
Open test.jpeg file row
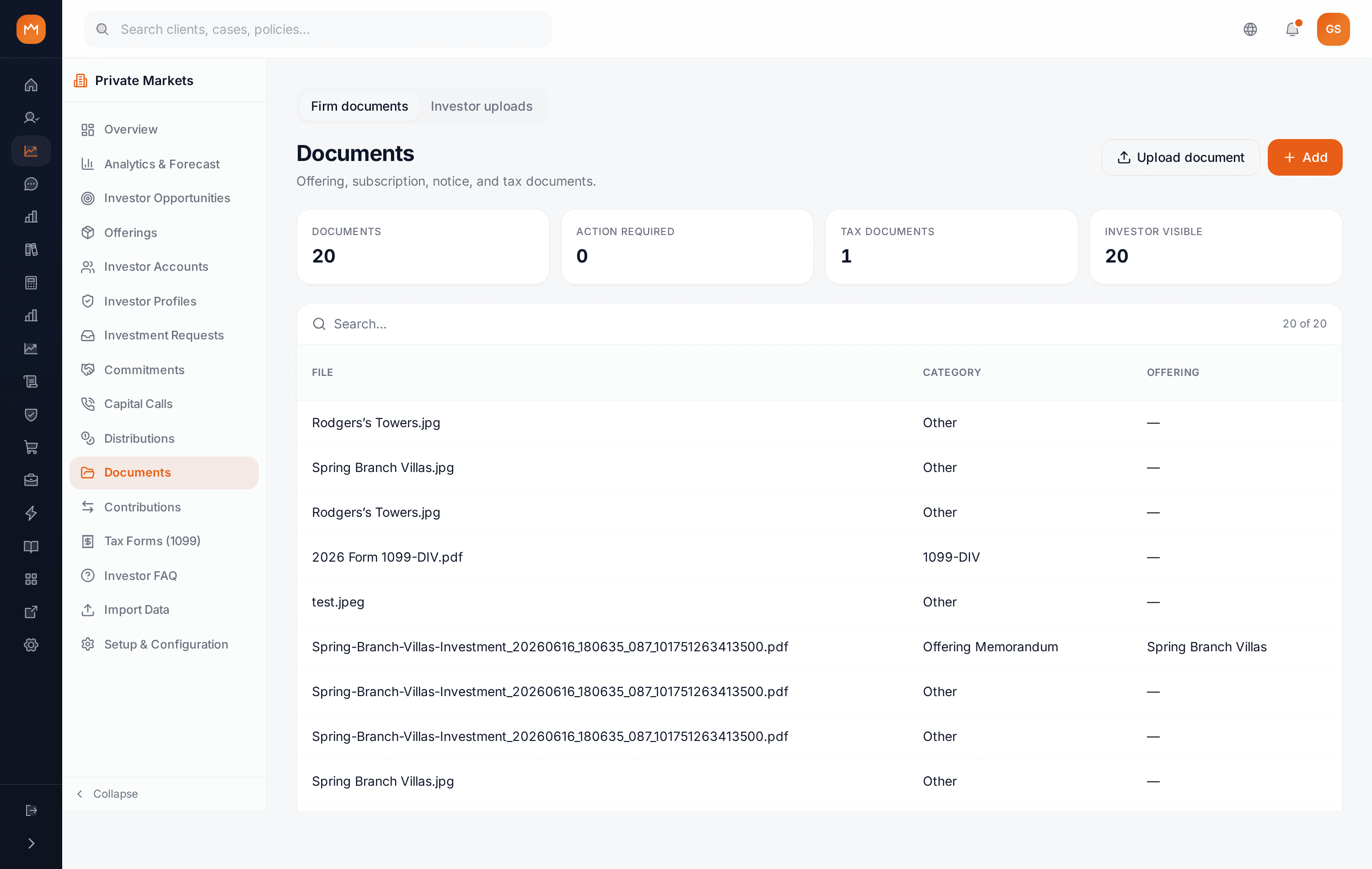pos(819,602)
